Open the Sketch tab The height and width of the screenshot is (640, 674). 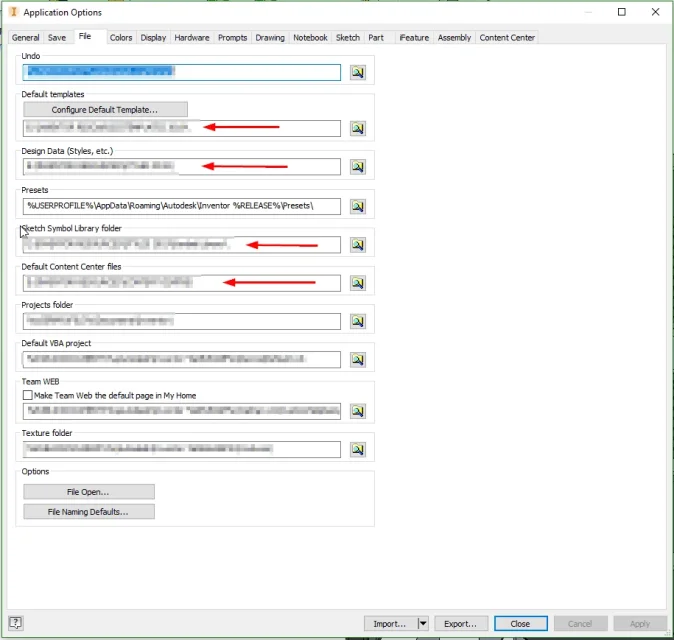point(348,37)
